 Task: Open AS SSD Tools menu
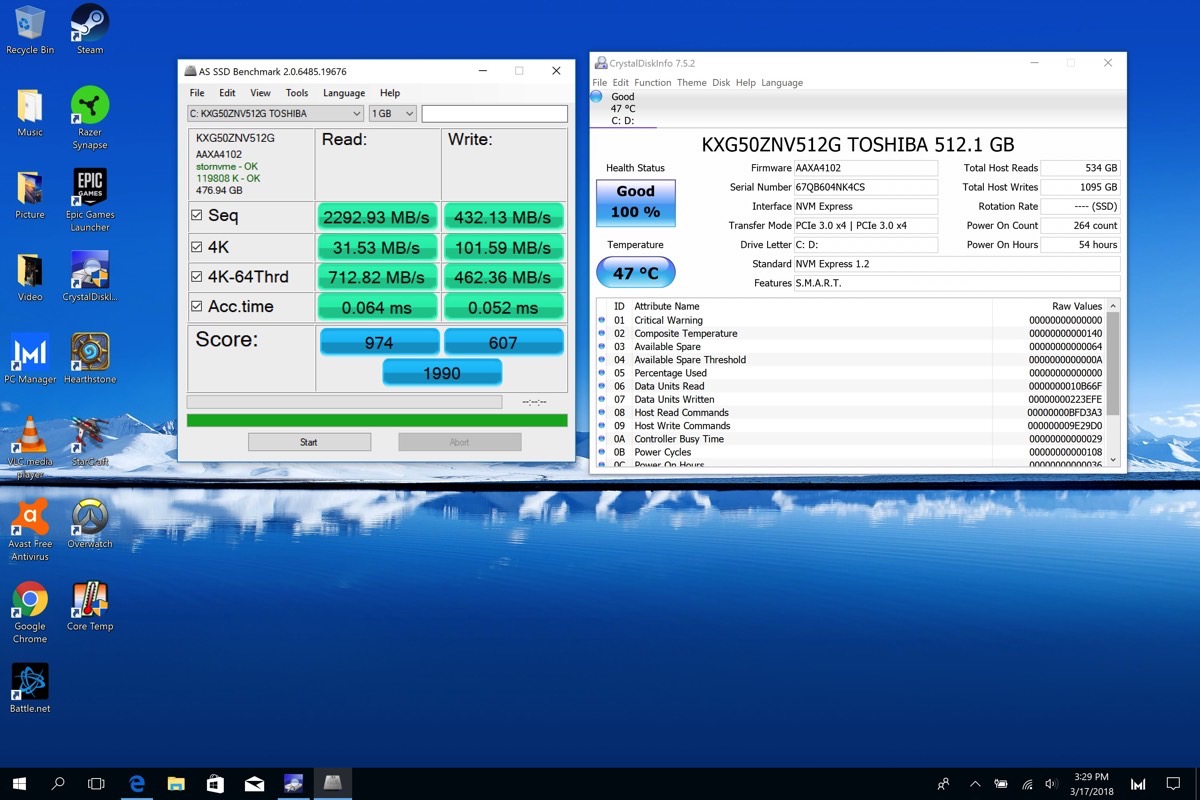coord(297,93)
